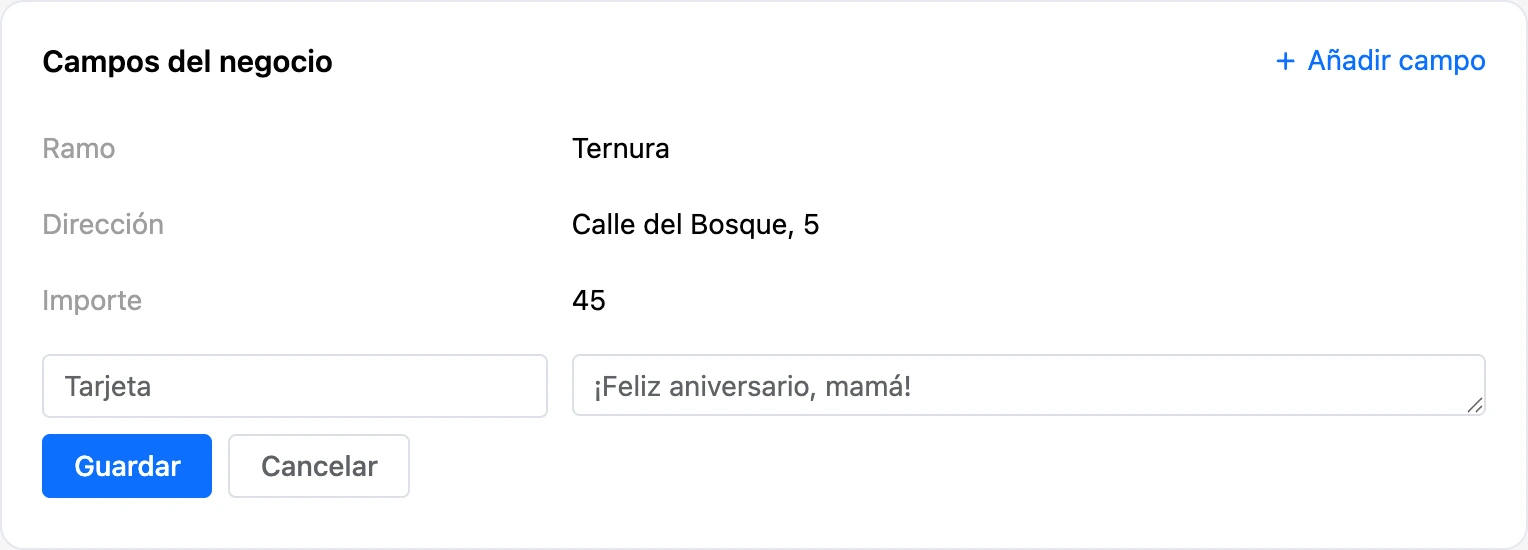Click the Importe value 45

click(589, 300)
